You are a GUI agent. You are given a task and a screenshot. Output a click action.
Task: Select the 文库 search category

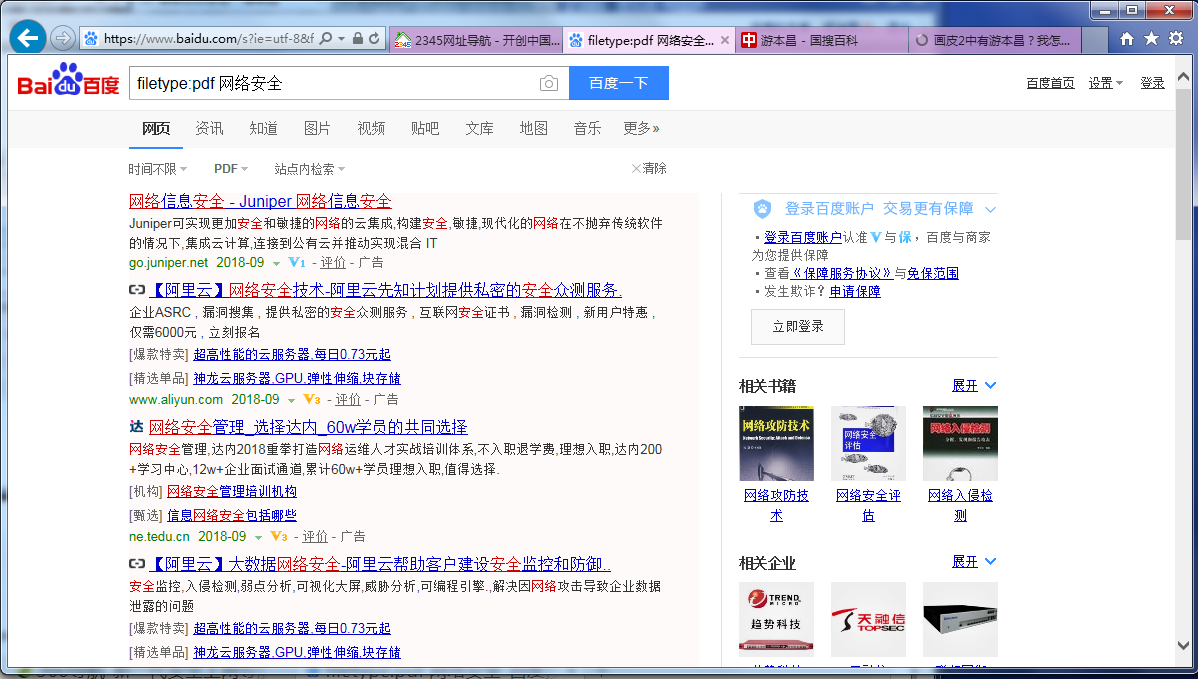pyautogui.click(x=479, y=128)
